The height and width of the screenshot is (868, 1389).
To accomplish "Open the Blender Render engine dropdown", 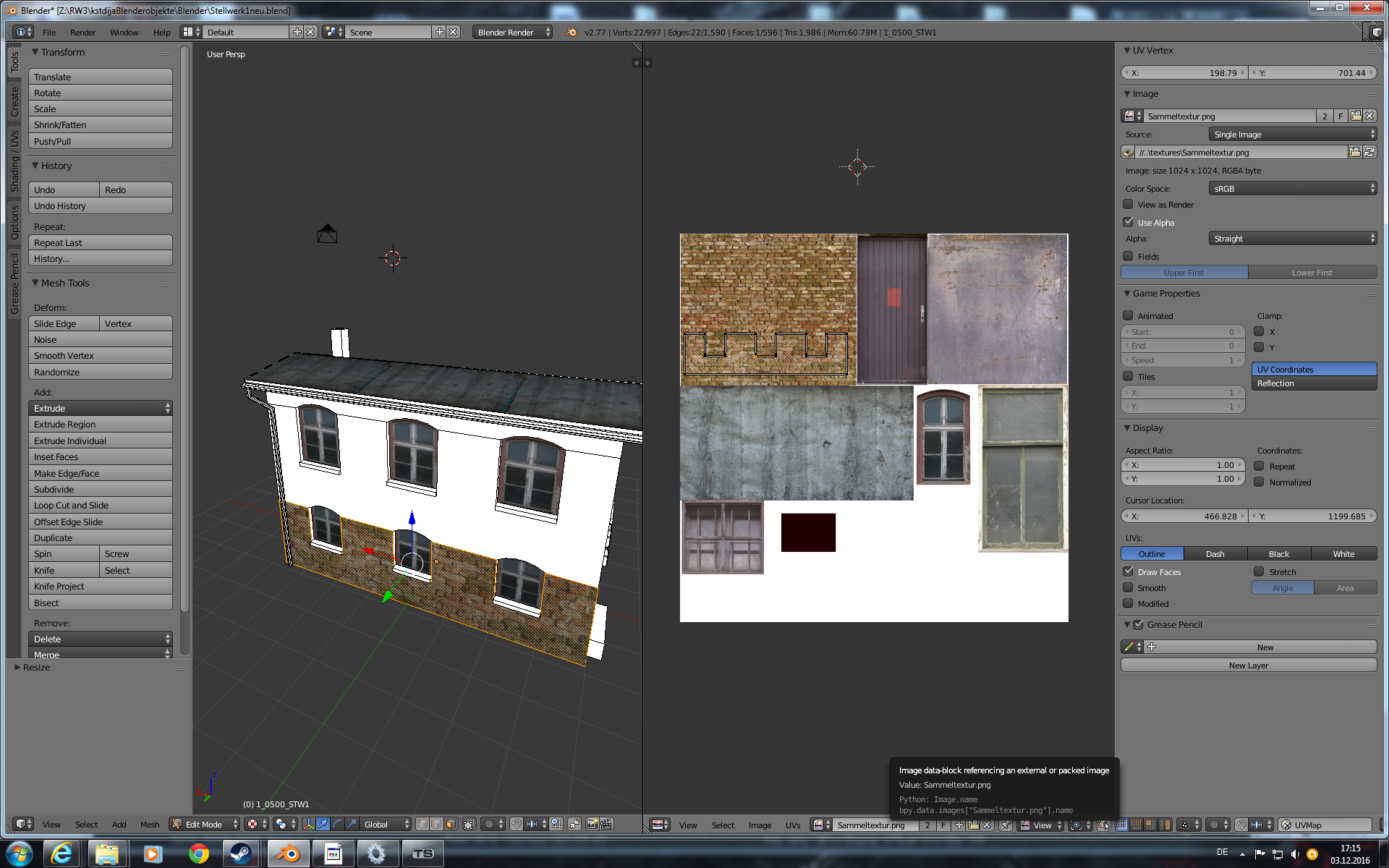I will [x=512, y=32].
